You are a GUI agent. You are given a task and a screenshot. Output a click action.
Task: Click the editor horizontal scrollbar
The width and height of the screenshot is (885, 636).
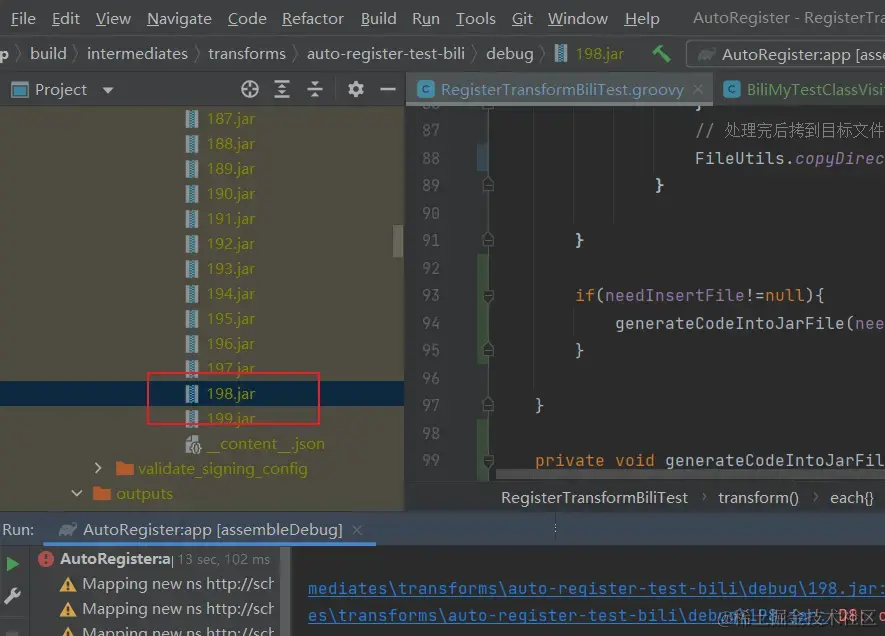click(690, 474)
